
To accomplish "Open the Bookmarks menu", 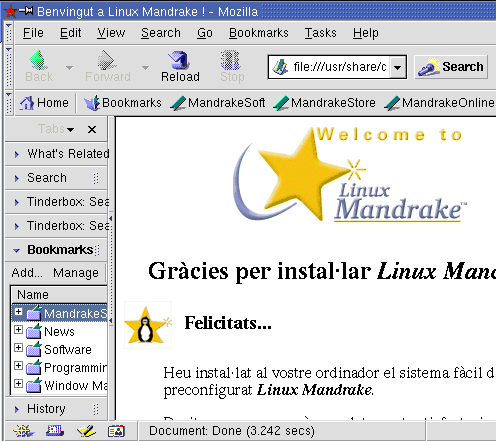I will pos(259,33).
